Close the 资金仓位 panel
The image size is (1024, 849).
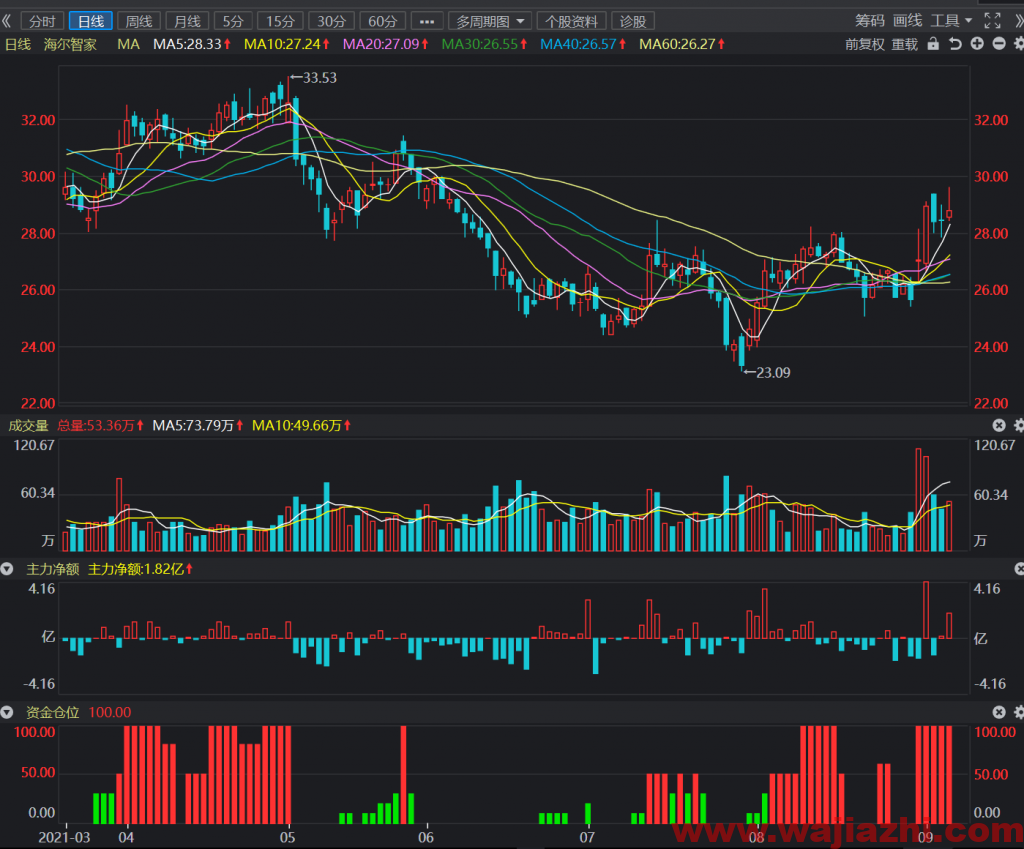[999, 713]
